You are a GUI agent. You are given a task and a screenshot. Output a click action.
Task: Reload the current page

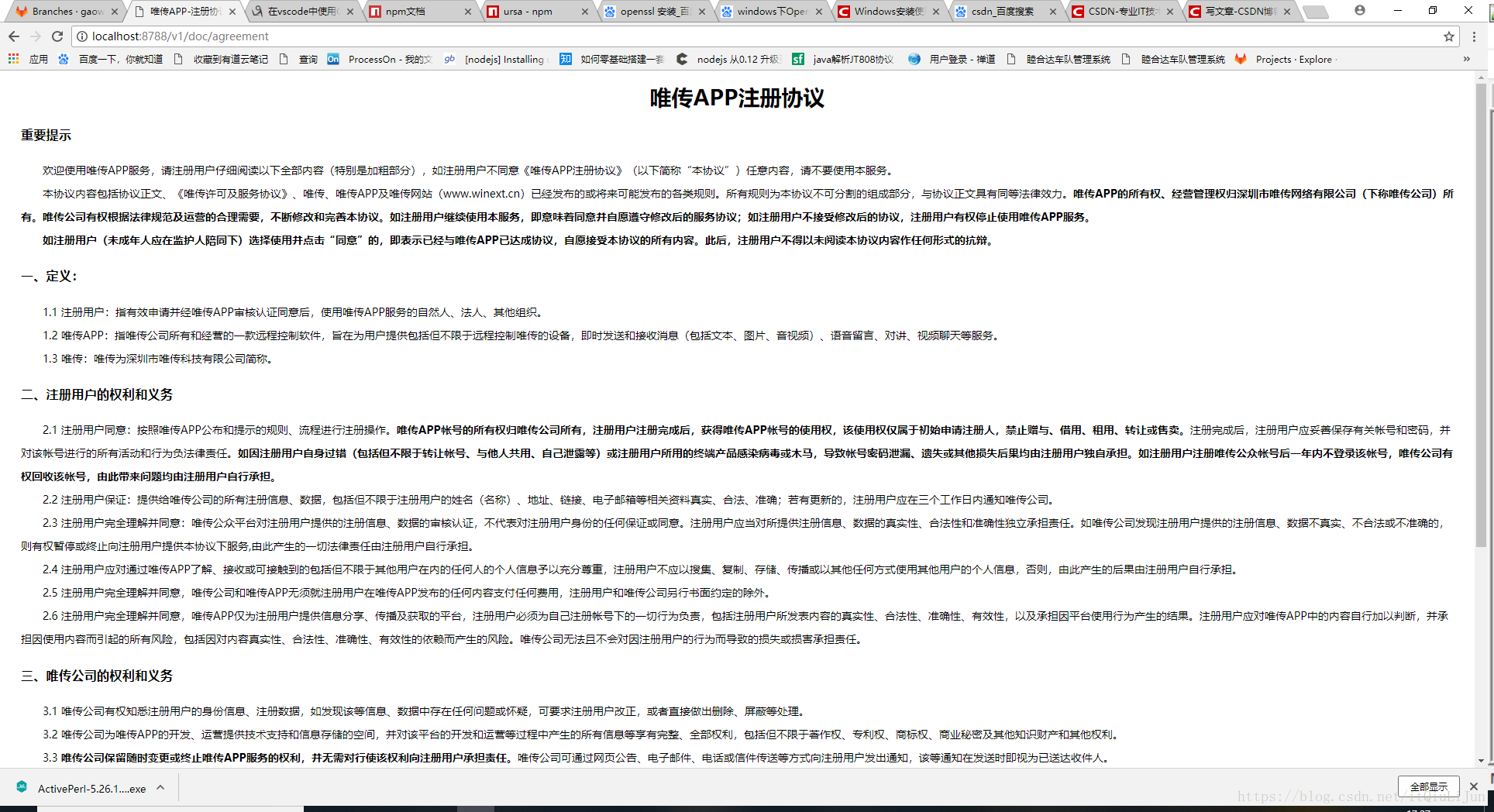coord(57,36)
